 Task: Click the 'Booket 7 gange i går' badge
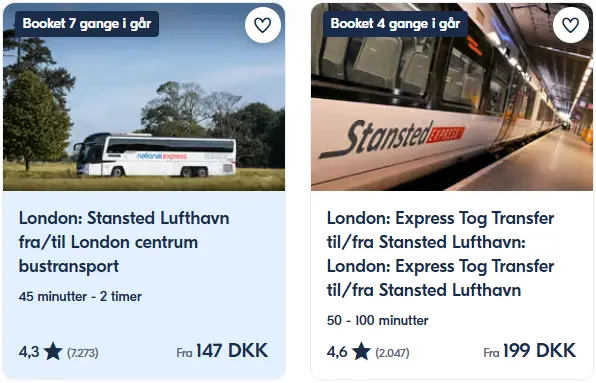87,24
